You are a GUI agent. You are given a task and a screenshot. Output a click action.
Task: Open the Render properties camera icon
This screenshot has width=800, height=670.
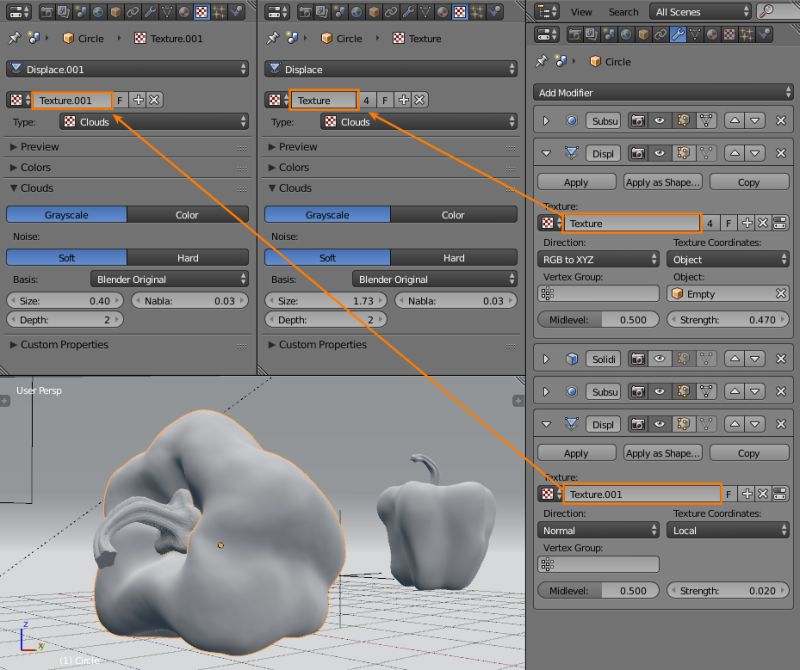point(572,35)
